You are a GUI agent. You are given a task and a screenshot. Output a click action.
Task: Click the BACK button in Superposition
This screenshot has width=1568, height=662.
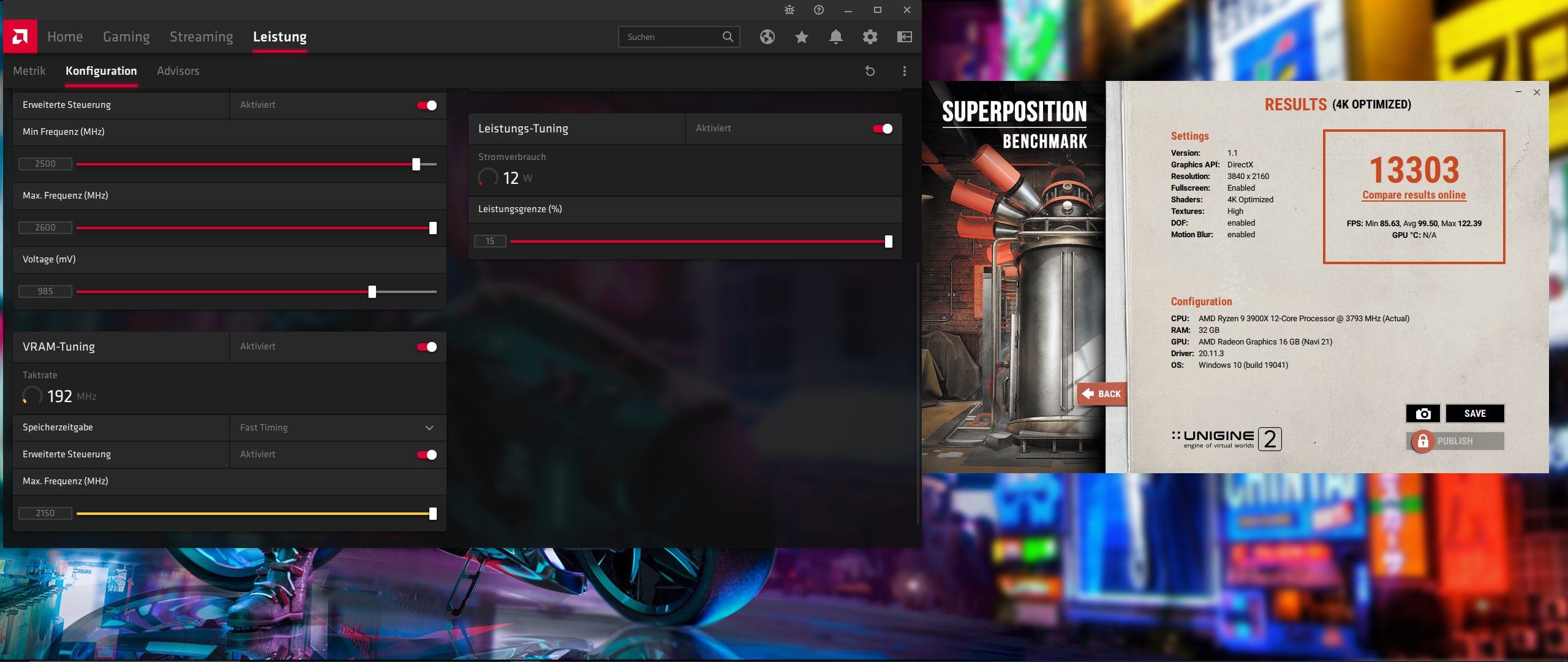pyautogui.click(x=1101, y=394)
